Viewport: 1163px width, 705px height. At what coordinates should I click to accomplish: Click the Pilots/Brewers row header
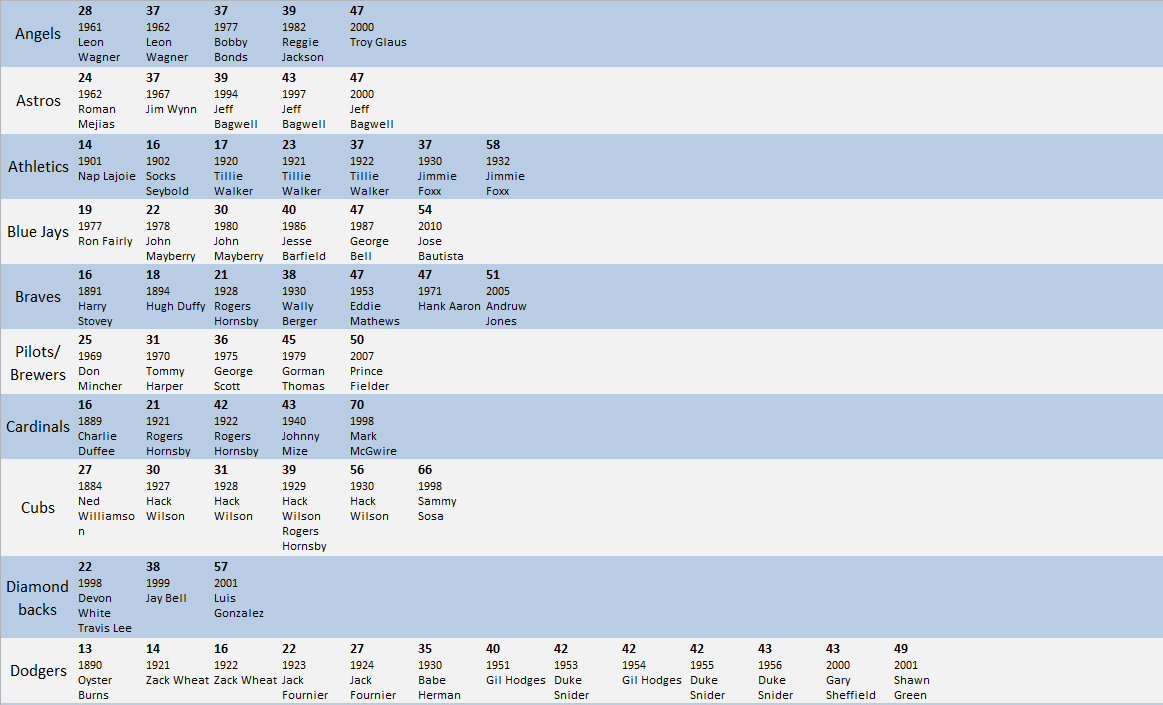(38, 363)
